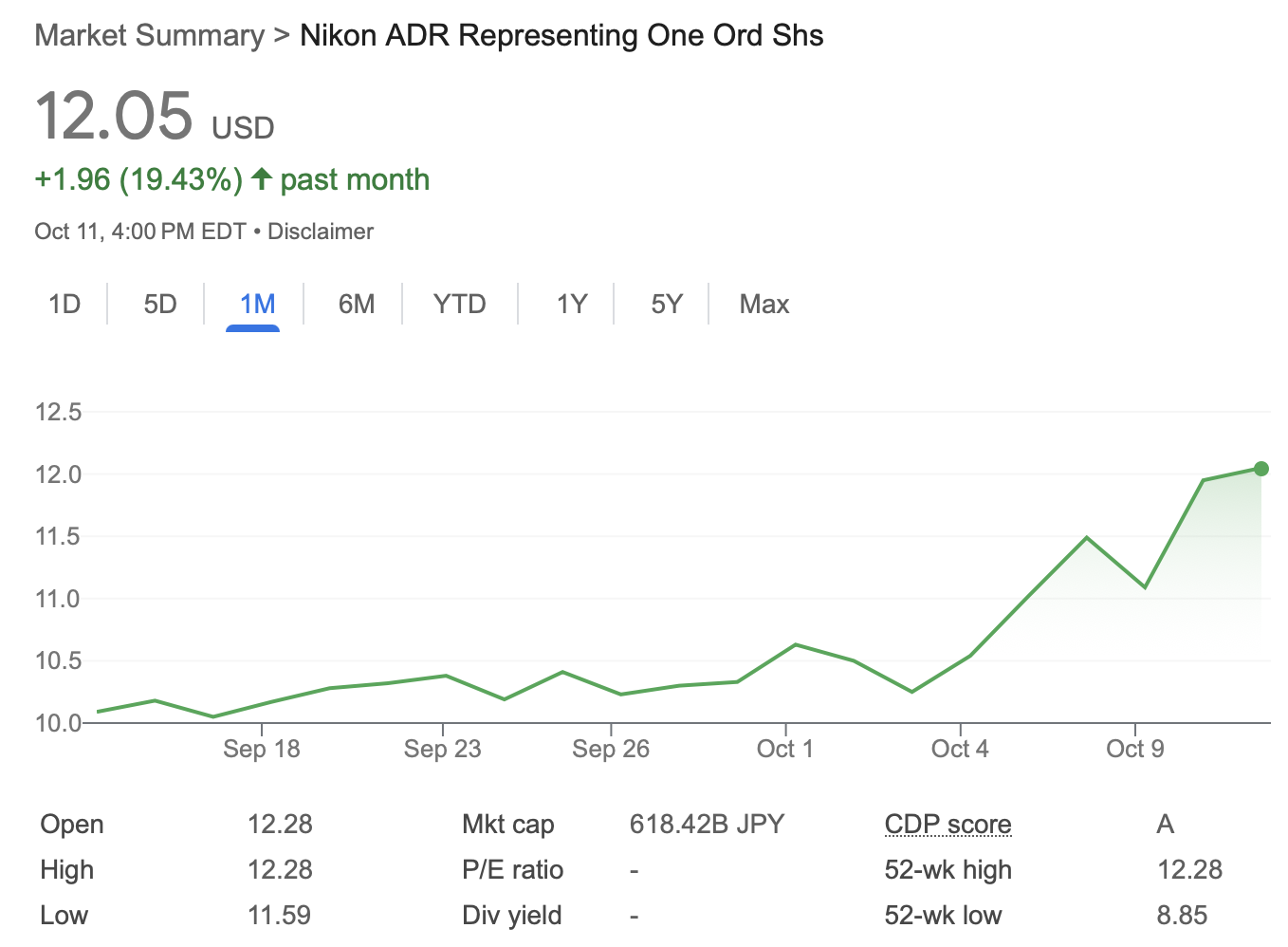
Task: Select the 1M time range tab
Action: click(257, 304)
